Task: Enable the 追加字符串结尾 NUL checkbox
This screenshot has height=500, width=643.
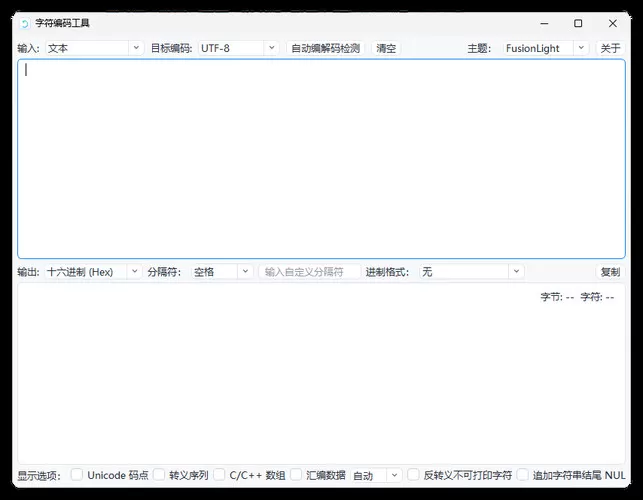Action: pyautogui.click(x=522, y=475)
